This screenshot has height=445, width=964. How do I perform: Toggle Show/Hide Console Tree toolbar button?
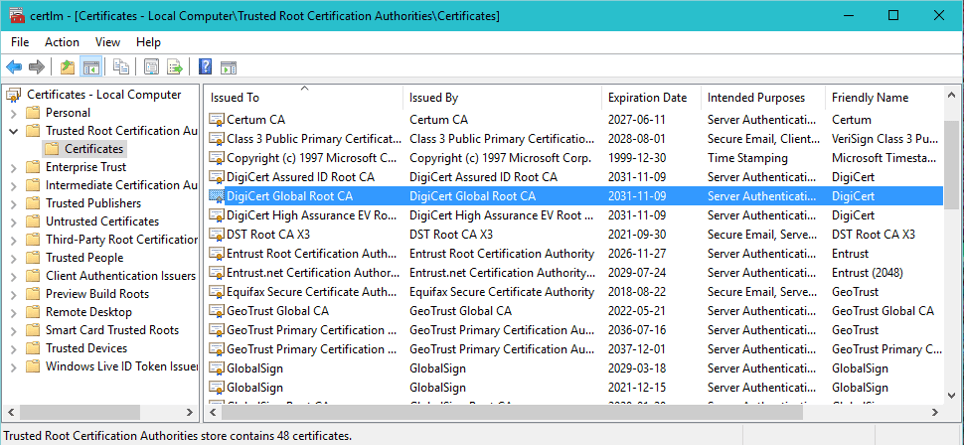(x=91, y=67)
